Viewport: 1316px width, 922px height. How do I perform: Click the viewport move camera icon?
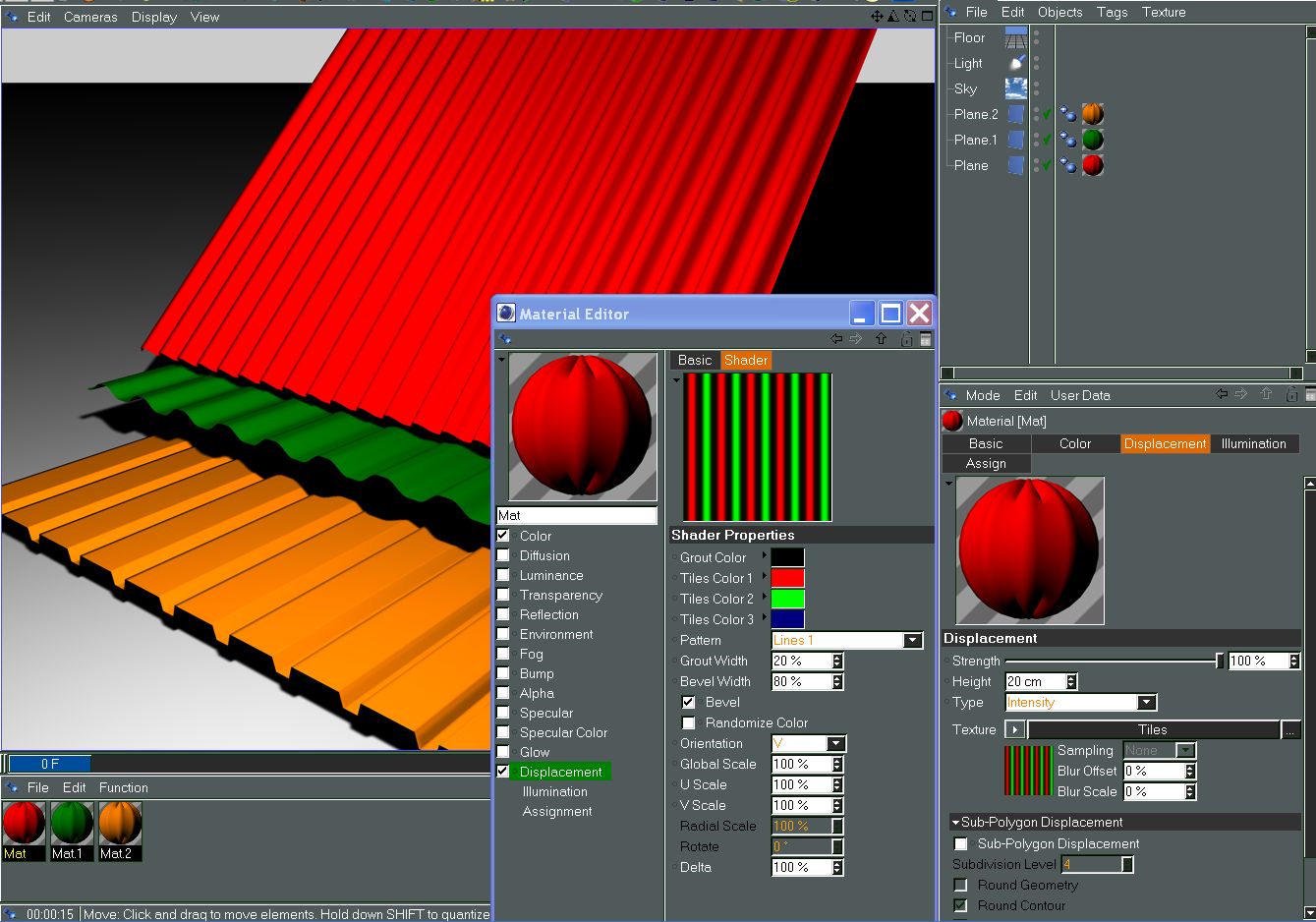877,16
